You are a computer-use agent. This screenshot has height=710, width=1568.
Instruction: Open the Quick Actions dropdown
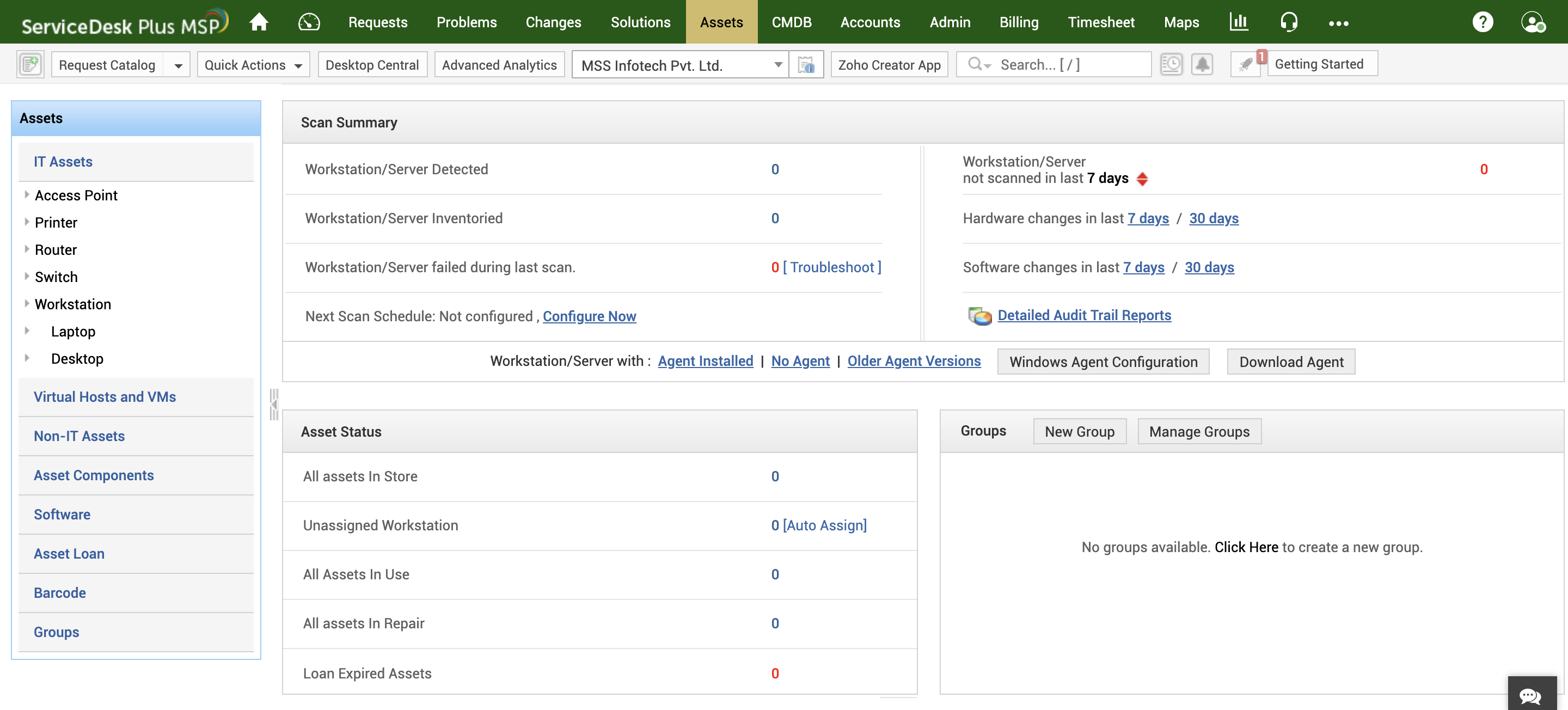(253, 65)
